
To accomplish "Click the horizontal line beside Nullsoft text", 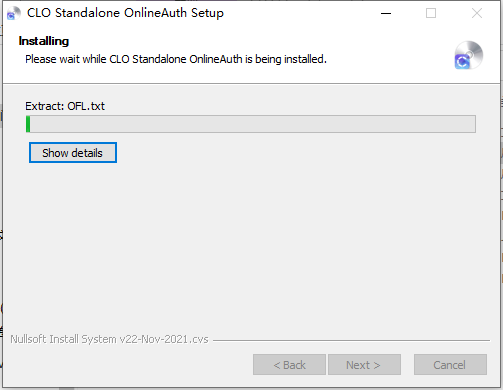I will (x=351, y=340).
